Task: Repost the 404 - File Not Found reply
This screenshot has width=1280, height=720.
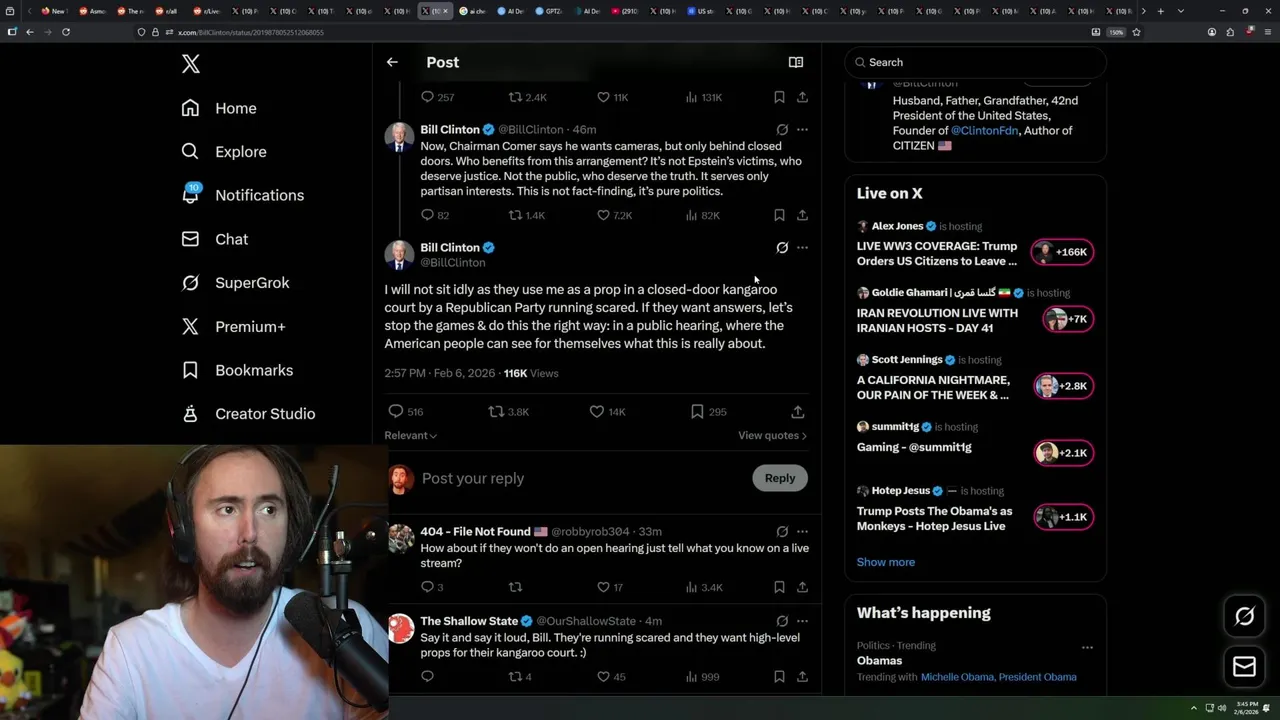Action: click(x=516, y=587)
